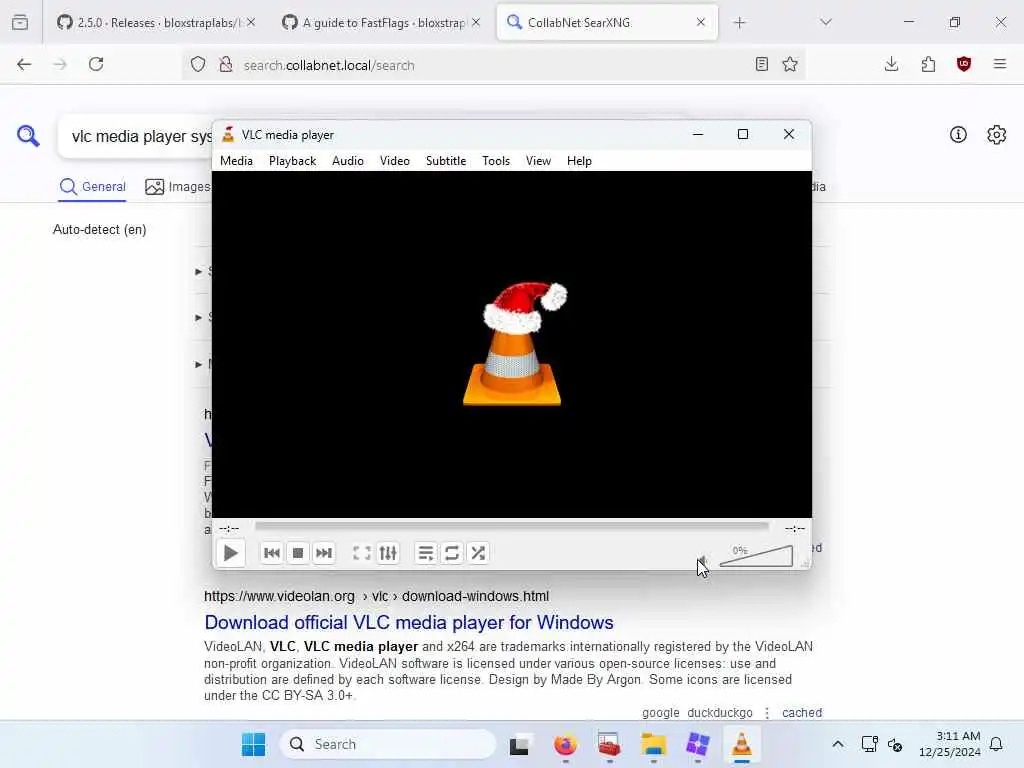
Task: Click the VLC seek progress bar
Action: click(512, 526)
